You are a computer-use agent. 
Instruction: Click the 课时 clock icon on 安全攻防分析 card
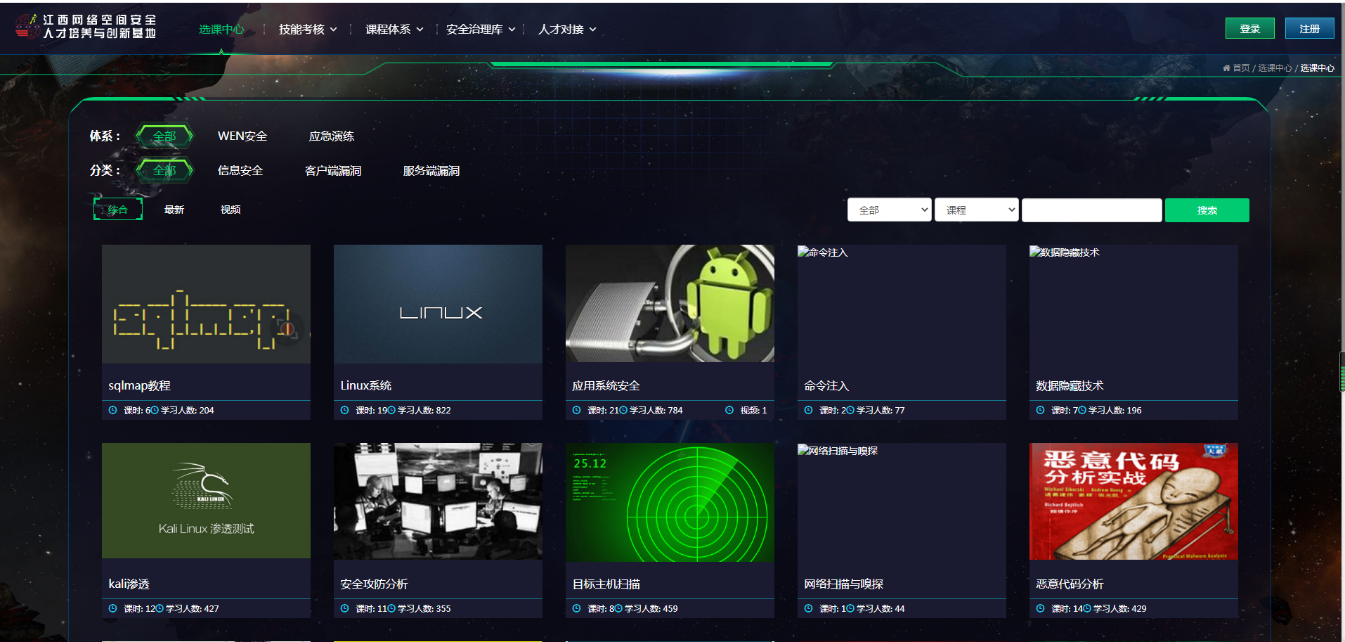[345, 608]
